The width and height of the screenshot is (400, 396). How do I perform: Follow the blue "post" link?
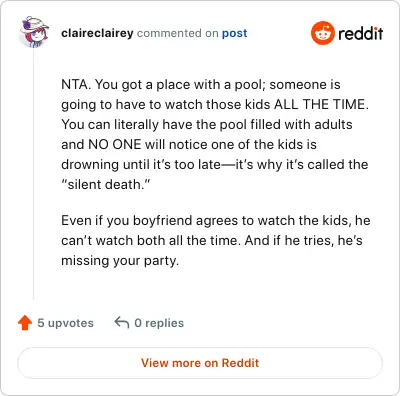pos(235,33)
